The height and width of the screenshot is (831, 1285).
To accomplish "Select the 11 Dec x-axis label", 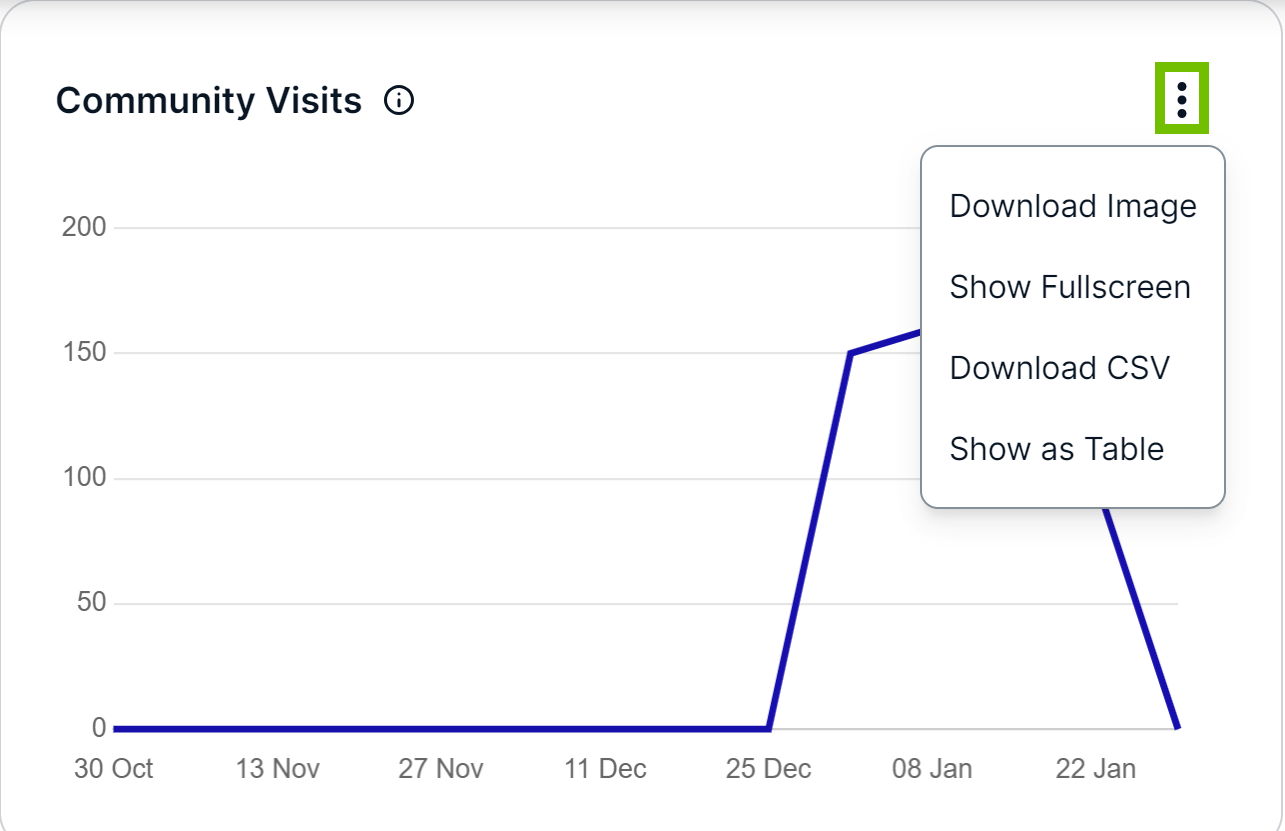I will (605, 769).
